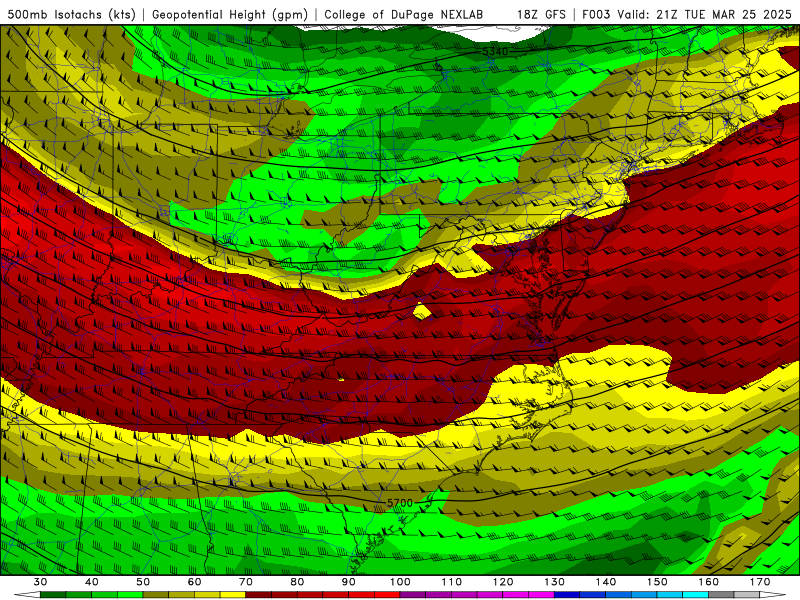Click the "Geopotential Height (gpm)" title text
Viewport: 800px width, 600px height.
[x=230, y=14]
